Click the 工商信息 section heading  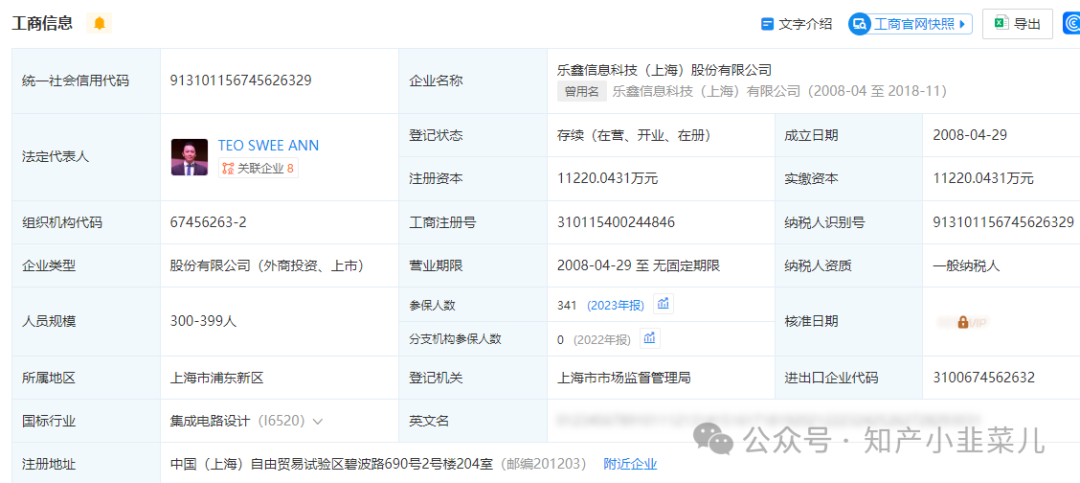point(42,23)
